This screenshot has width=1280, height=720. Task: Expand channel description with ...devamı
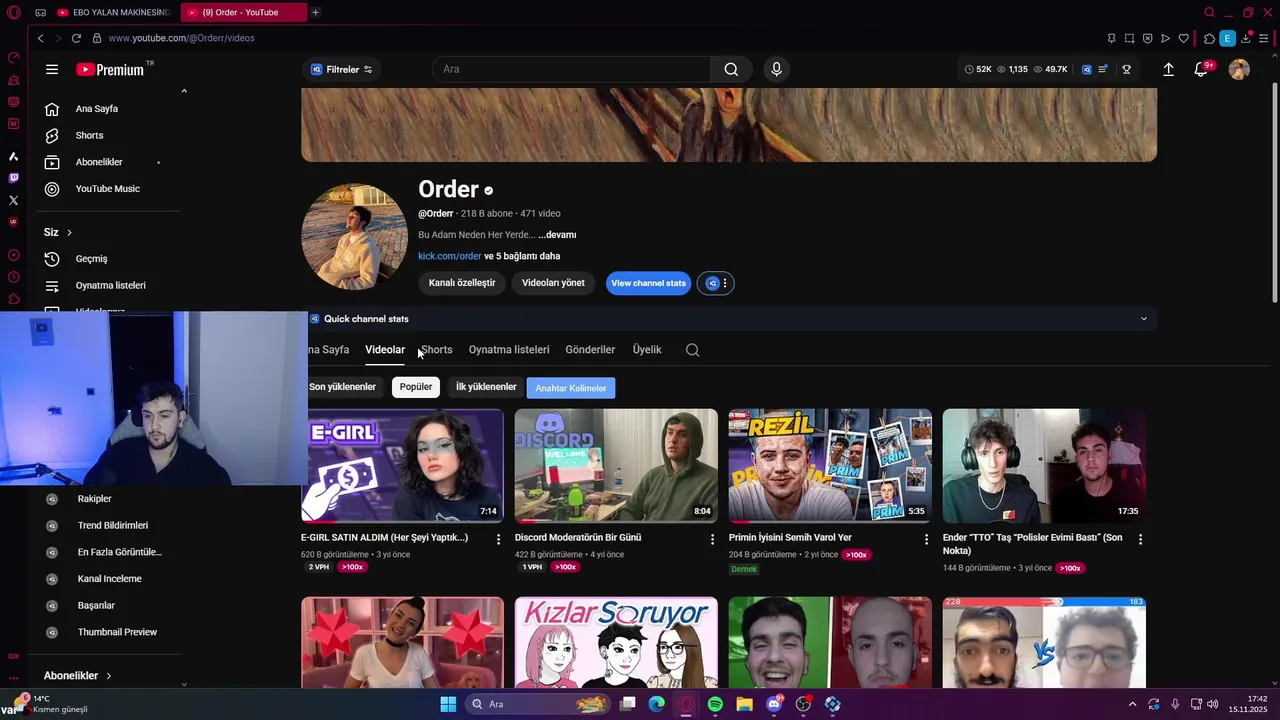[x=557, y=235]
